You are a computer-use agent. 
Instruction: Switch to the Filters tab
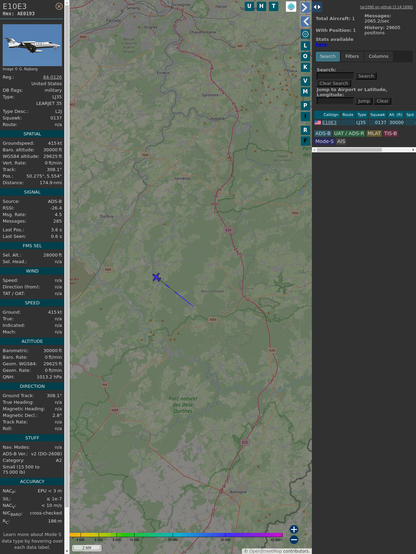(352, 57)
